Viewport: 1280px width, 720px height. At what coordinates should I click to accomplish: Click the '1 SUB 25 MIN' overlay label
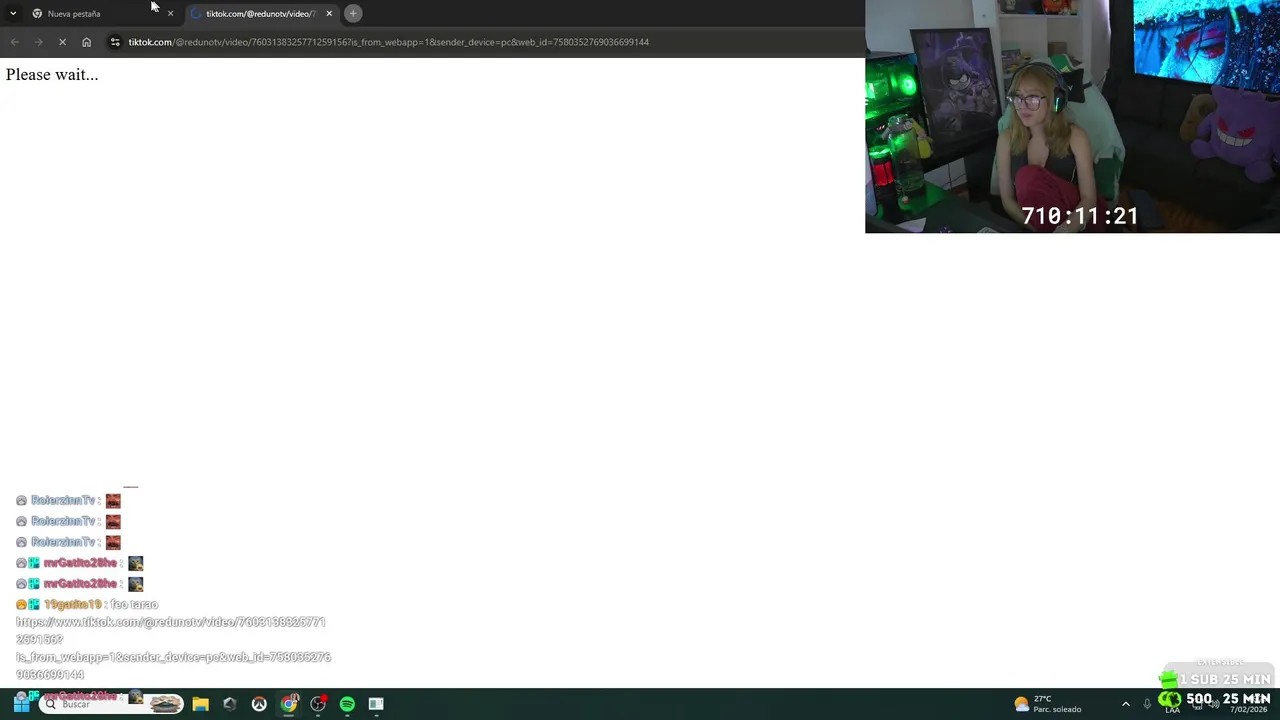(1224, 679)
